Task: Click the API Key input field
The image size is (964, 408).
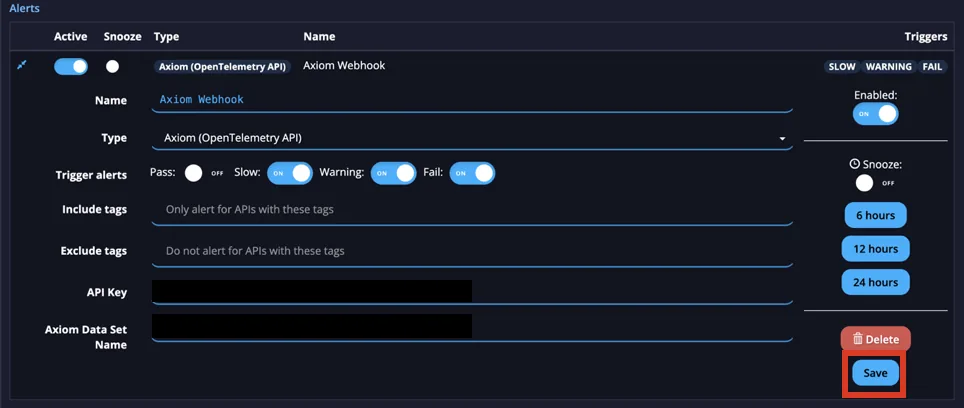Action: coord(472,292)
